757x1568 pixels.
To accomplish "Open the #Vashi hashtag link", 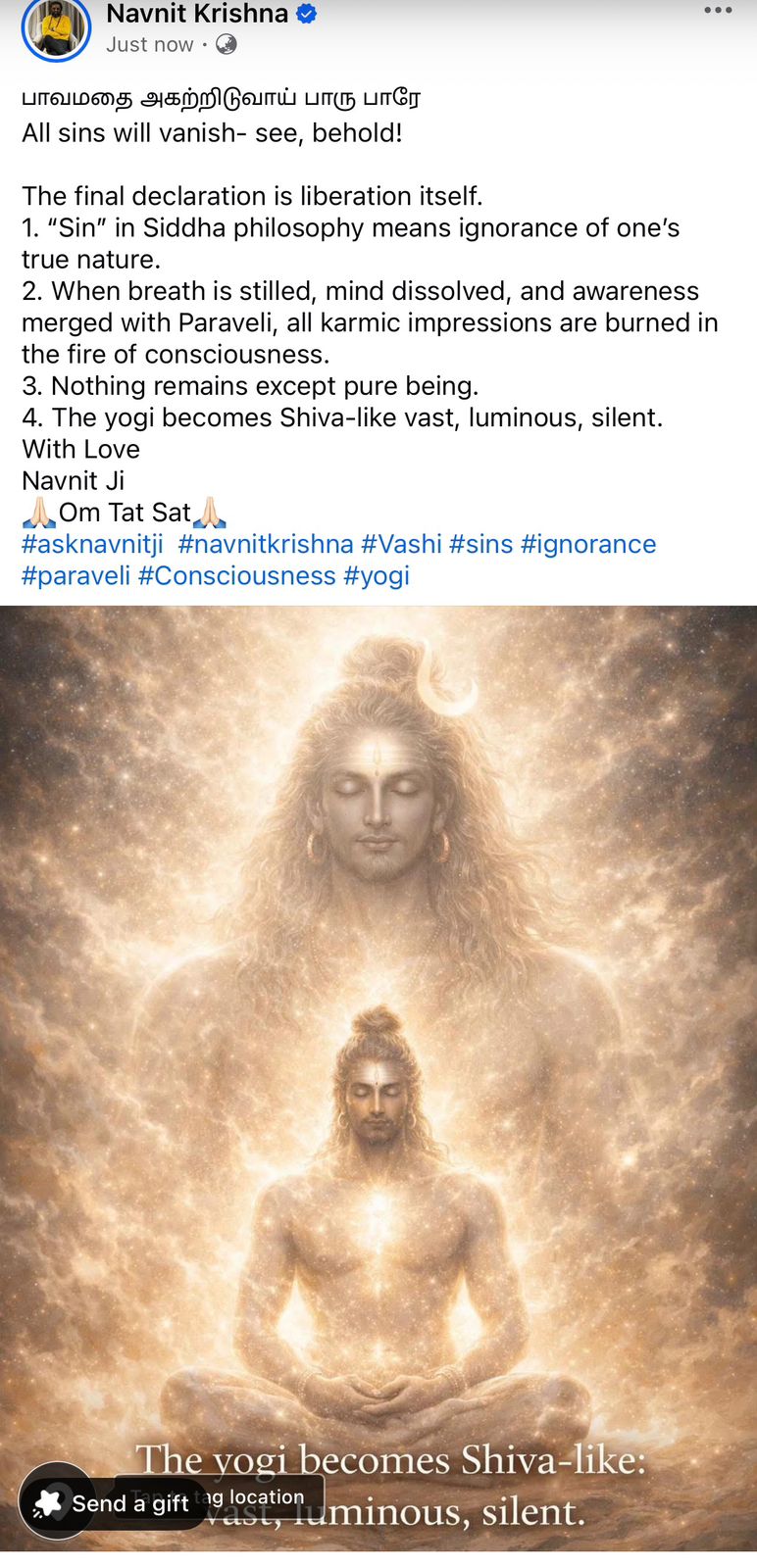I will pyautogui.click(x=401, y=544).
